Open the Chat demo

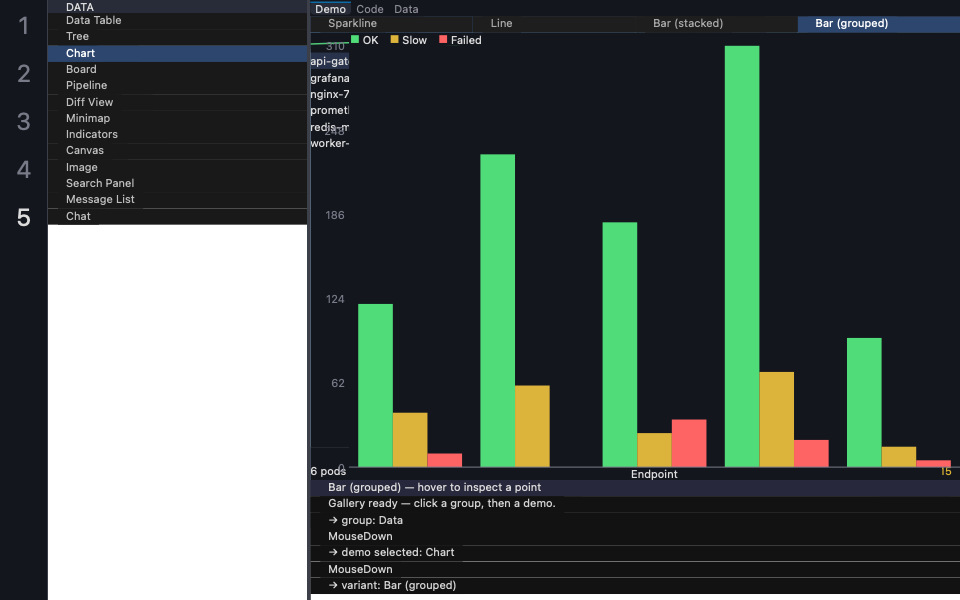tap(177, 216)
